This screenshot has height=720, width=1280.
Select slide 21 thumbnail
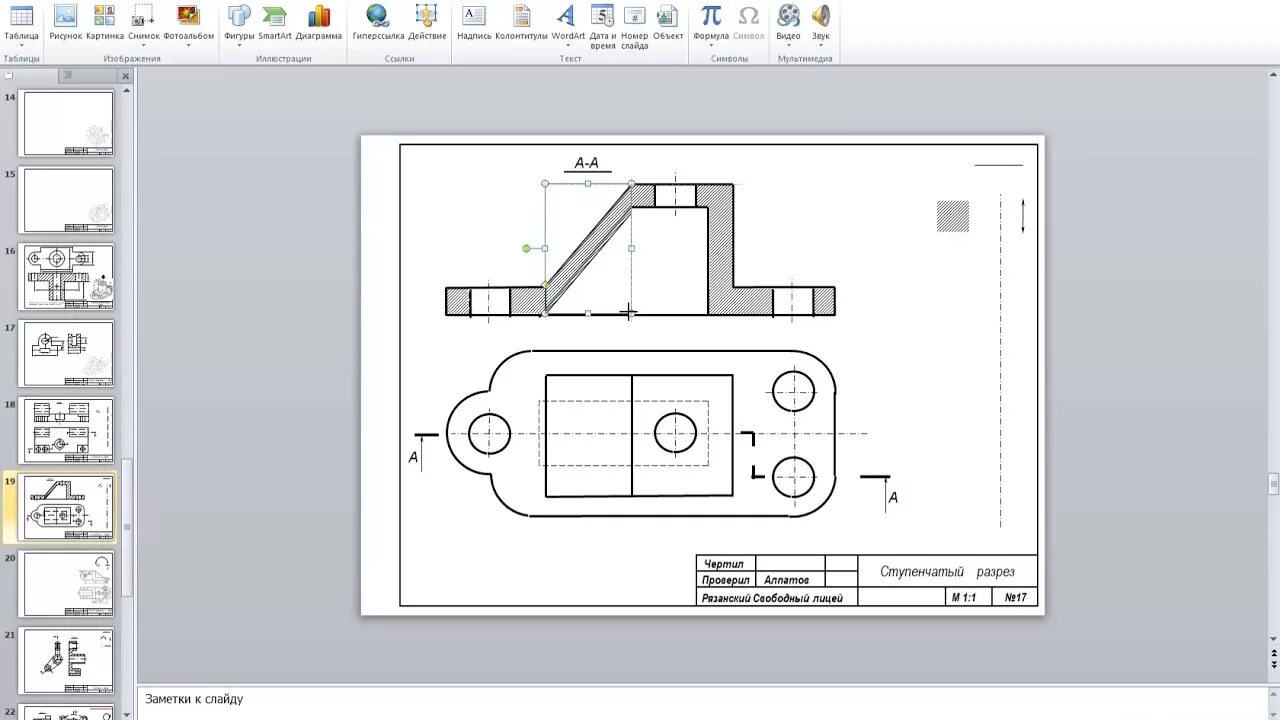(x=68, y=661)
